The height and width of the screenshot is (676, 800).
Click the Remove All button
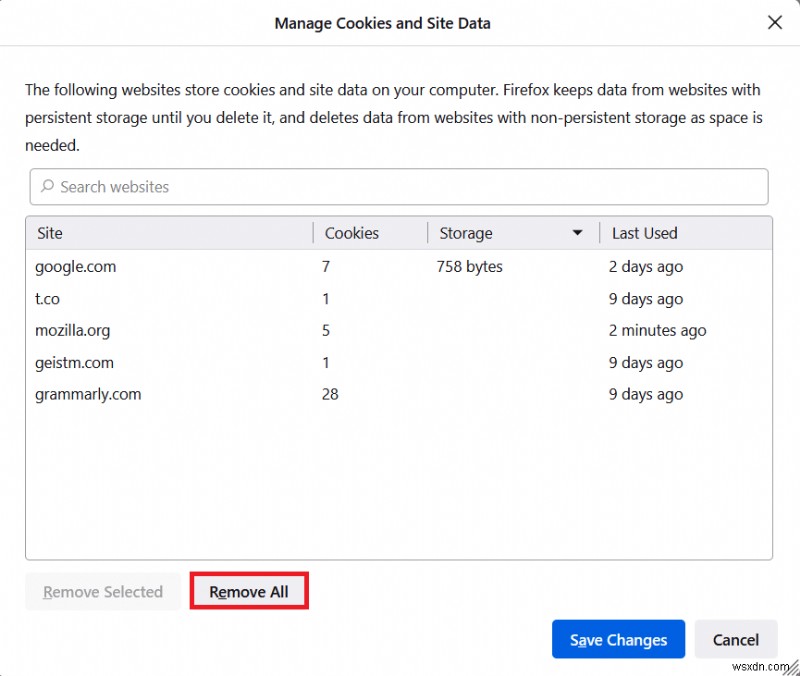[x=249, y=591]
